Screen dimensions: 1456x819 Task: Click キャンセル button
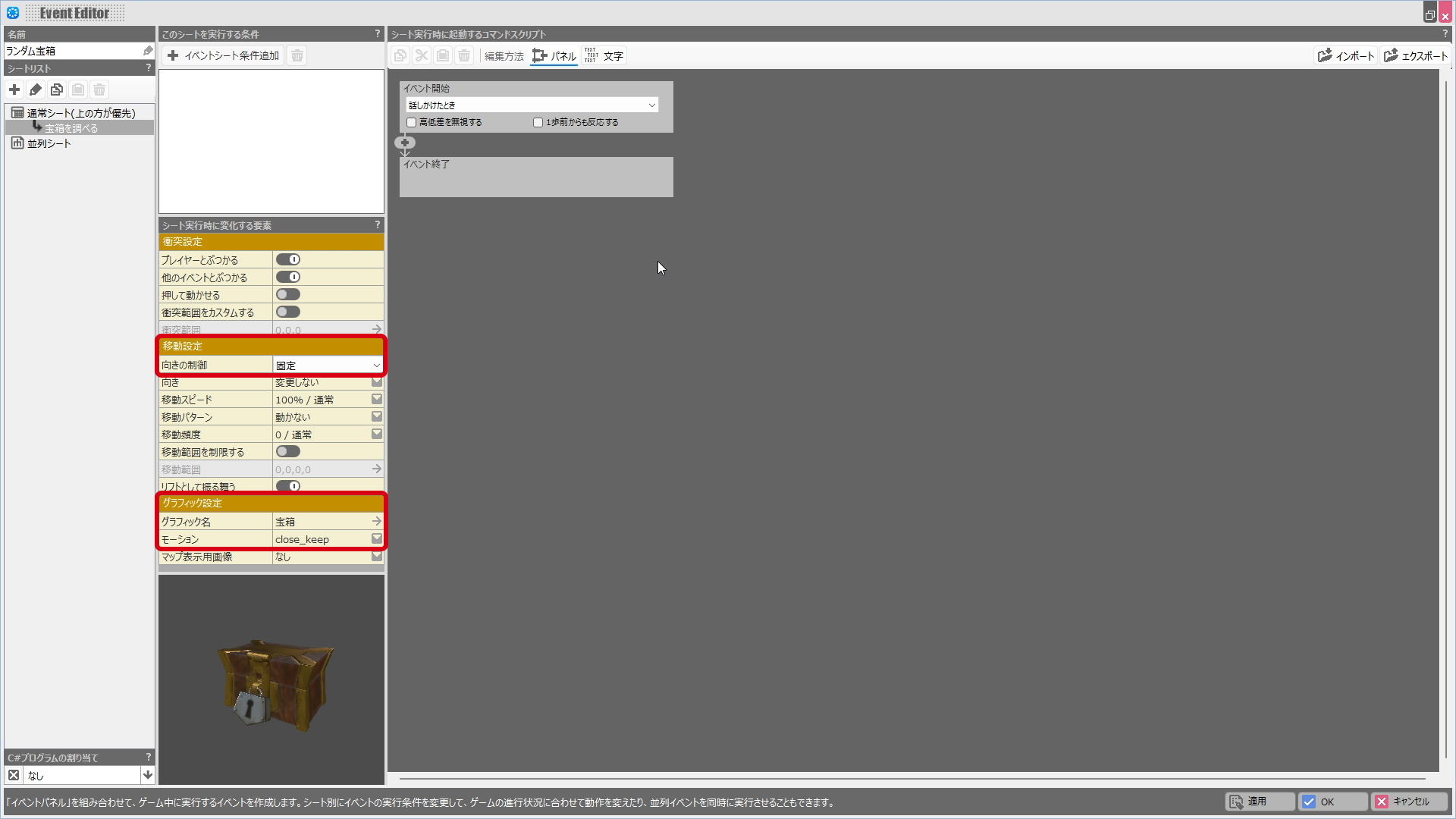[1409, 802]
